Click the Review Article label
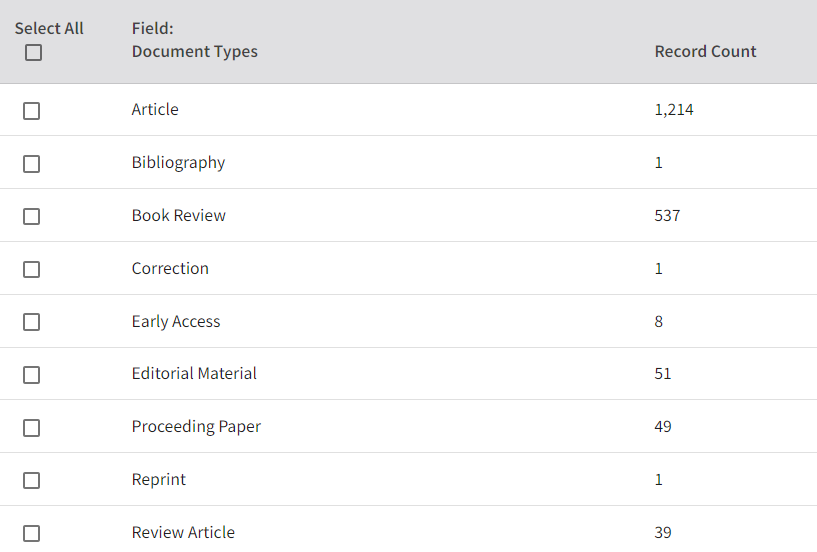The image size is (817, 552). (183, 533)
